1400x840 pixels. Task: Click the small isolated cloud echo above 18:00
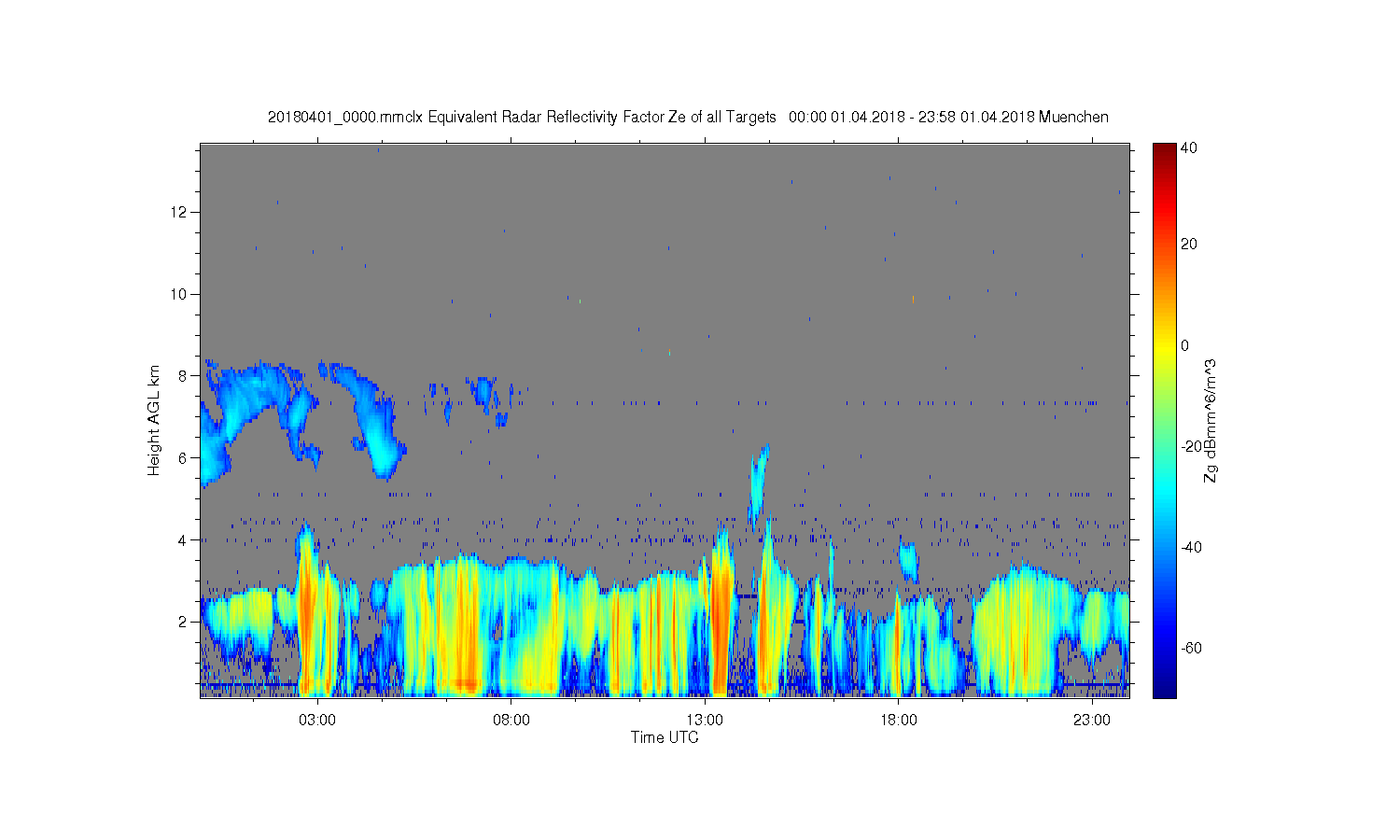point(909,561)
